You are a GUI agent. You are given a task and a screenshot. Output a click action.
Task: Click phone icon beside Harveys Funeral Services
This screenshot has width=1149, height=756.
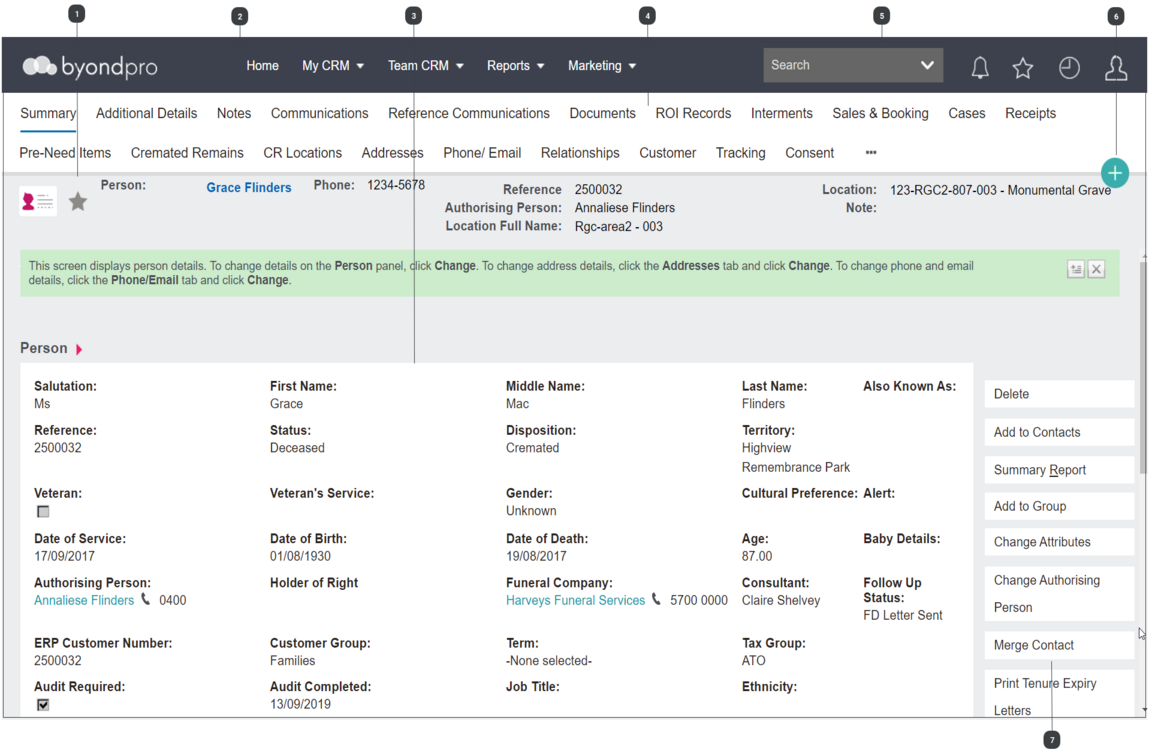click(657, 599)
